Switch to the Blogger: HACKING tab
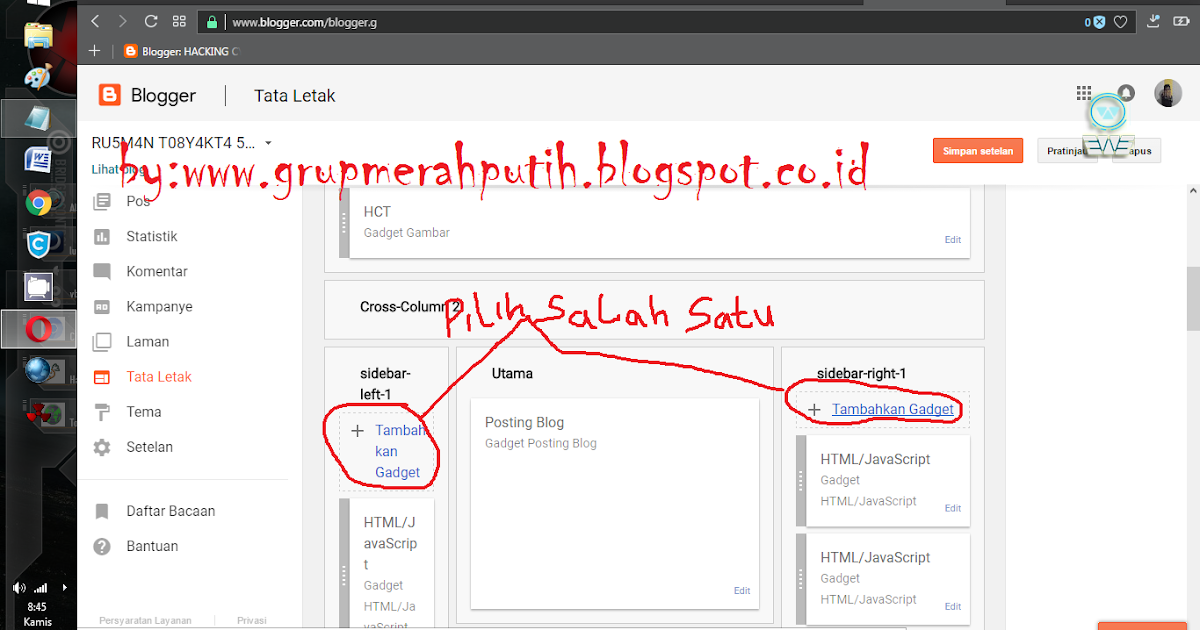This screenshot has width=1200, height=630. pyautogui.click(x=182, y=51)
